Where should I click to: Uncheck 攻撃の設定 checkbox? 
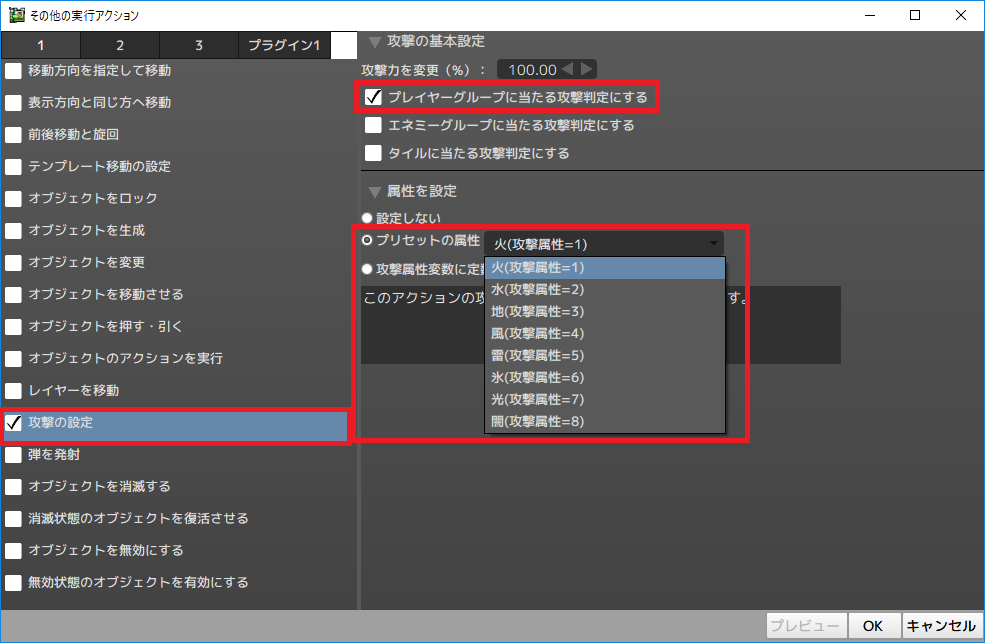[13, 423]
